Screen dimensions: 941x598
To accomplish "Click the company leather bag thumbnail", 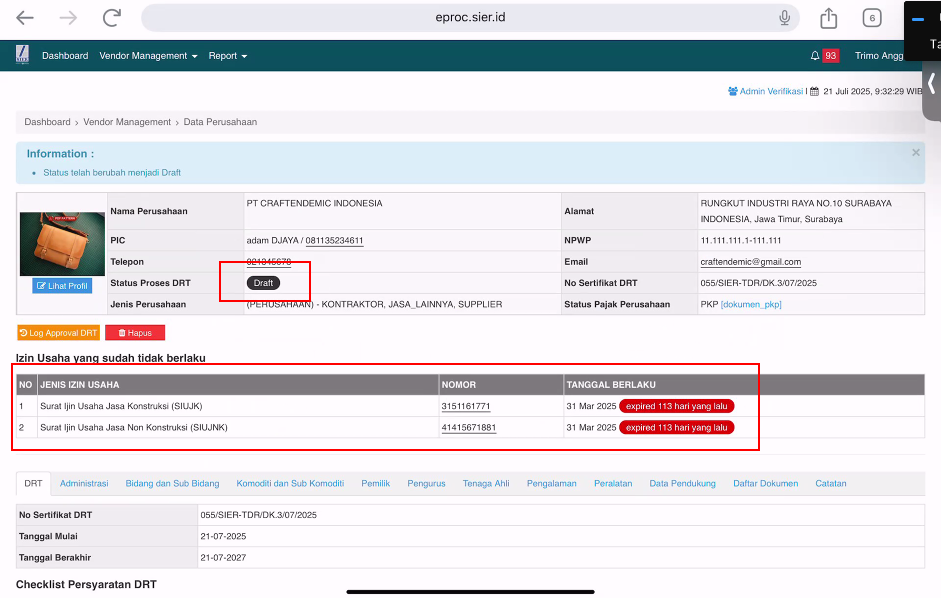I will coord(62,243).
